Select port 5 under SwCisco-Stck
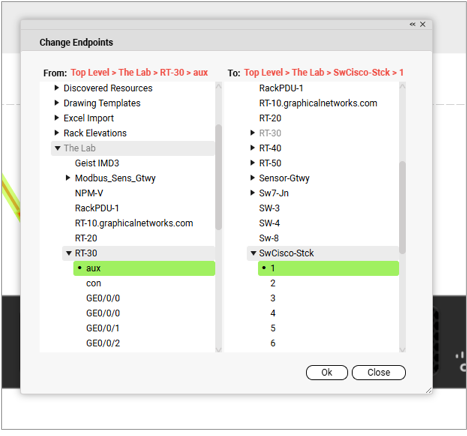The height and width of the screenshot is (436, 467). coord(273,328)
